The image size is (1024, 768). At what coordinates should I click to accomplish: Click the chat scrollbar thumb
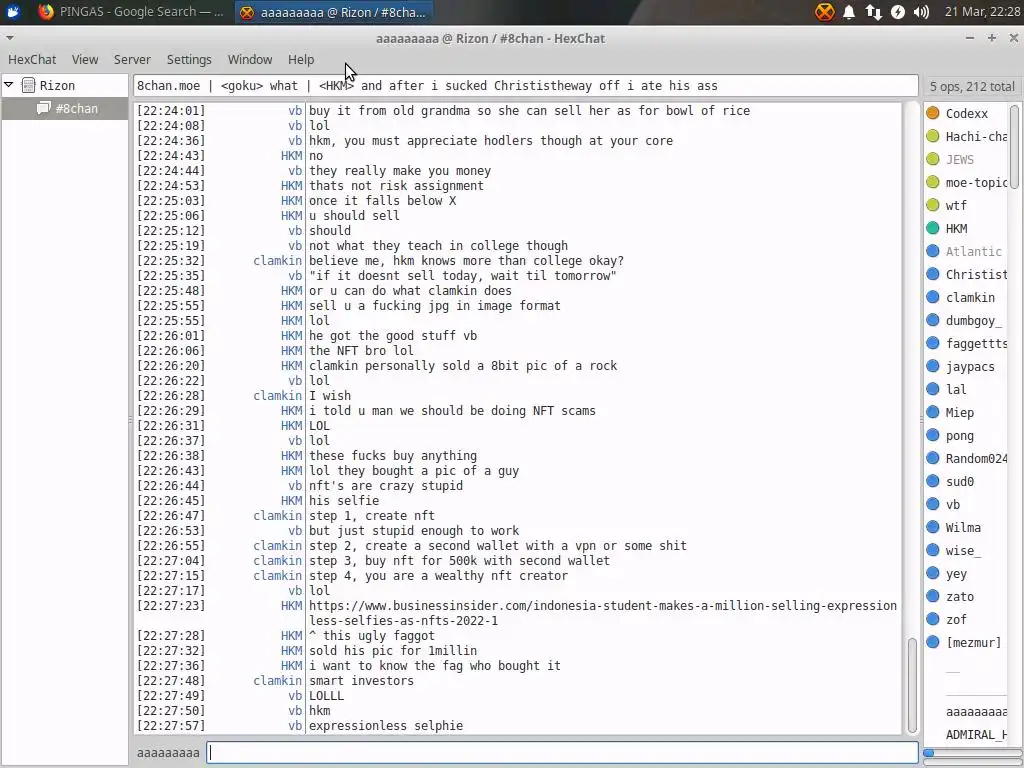pyautogui.click(x=912, y=684)
